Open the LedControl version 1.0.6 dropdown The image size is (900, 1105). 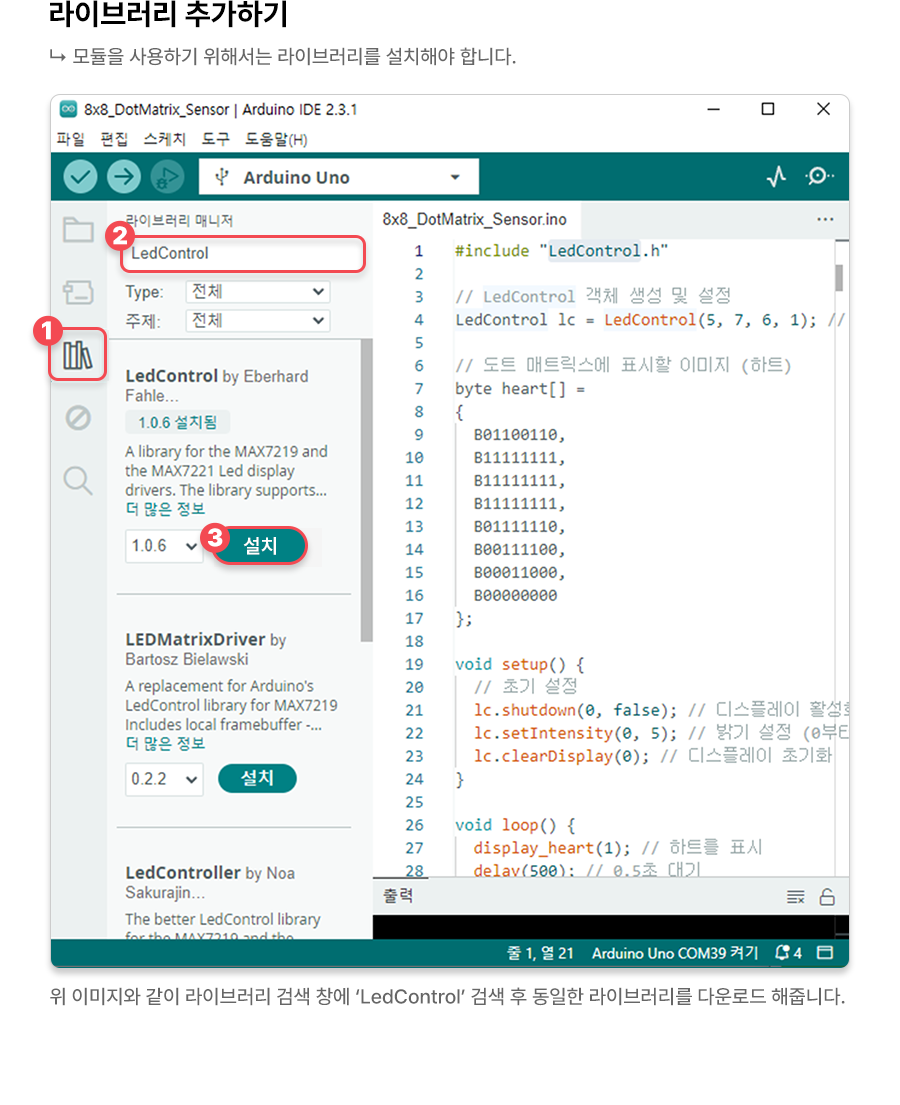164,546
